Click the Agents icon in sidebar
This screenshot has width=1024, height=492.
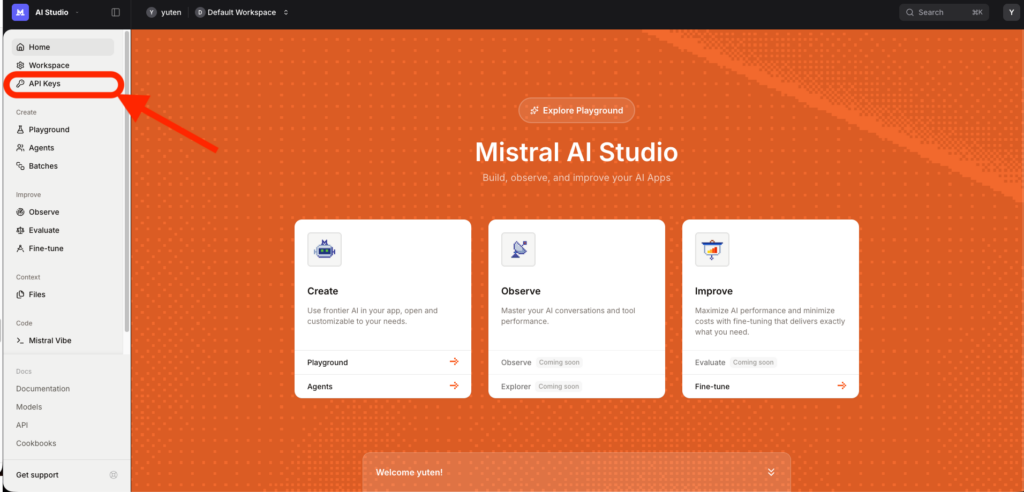(21, 148)
